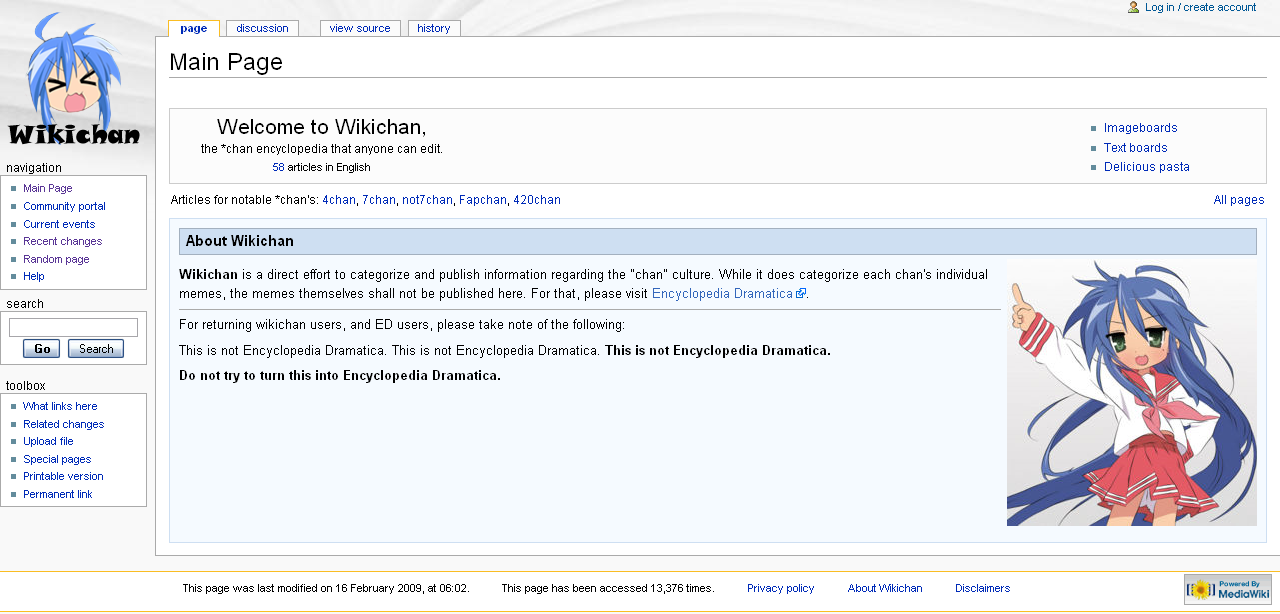Open the 4chan article link
This screenshot has width=1280, height=614.
338,200
